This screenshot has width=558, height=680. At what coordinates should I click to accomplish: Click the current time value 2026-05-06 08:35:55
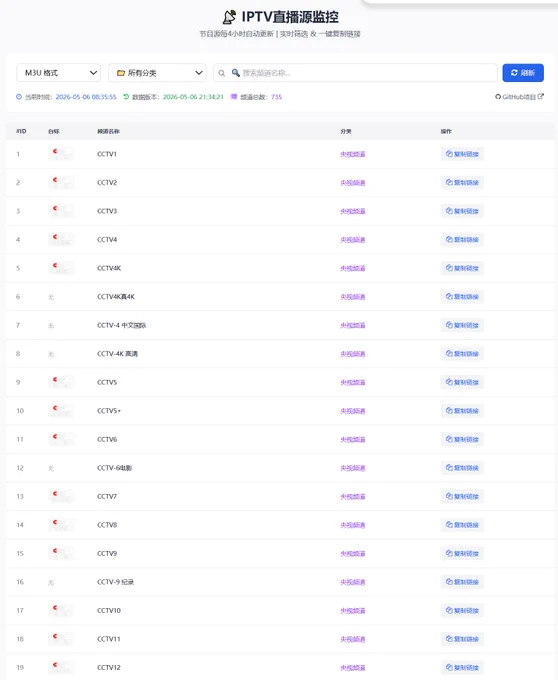click(x=86, y=97)
